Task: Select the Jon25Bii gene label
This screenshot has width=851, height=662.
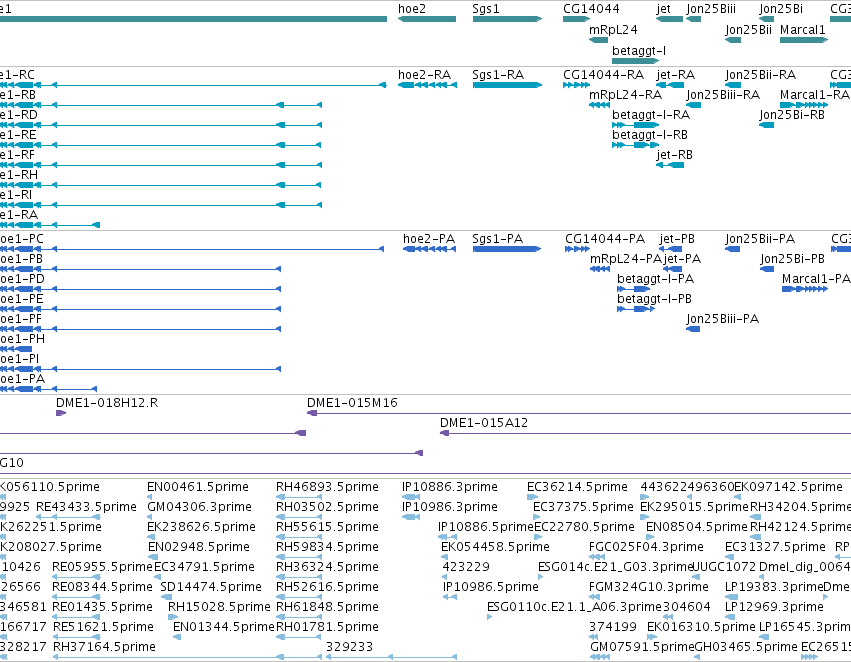Action: (x=748, y=30)
